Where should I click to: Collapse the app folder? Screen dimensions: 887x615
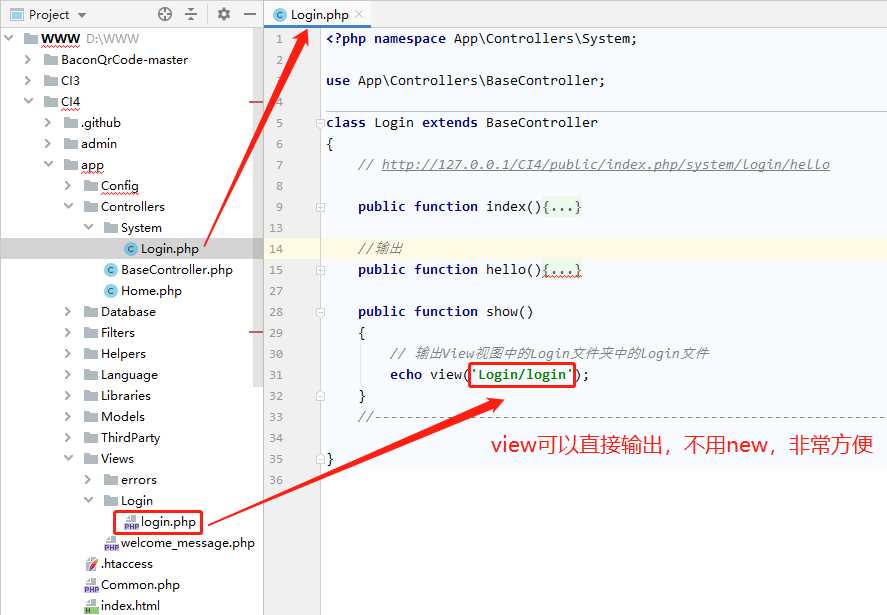(49, 164)
